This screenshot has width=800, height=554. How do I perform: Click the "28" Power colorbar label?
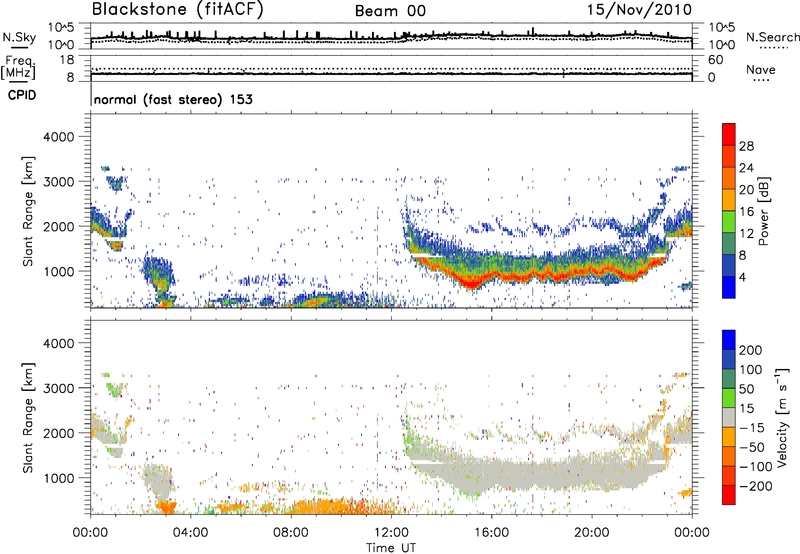coord(746,146)
